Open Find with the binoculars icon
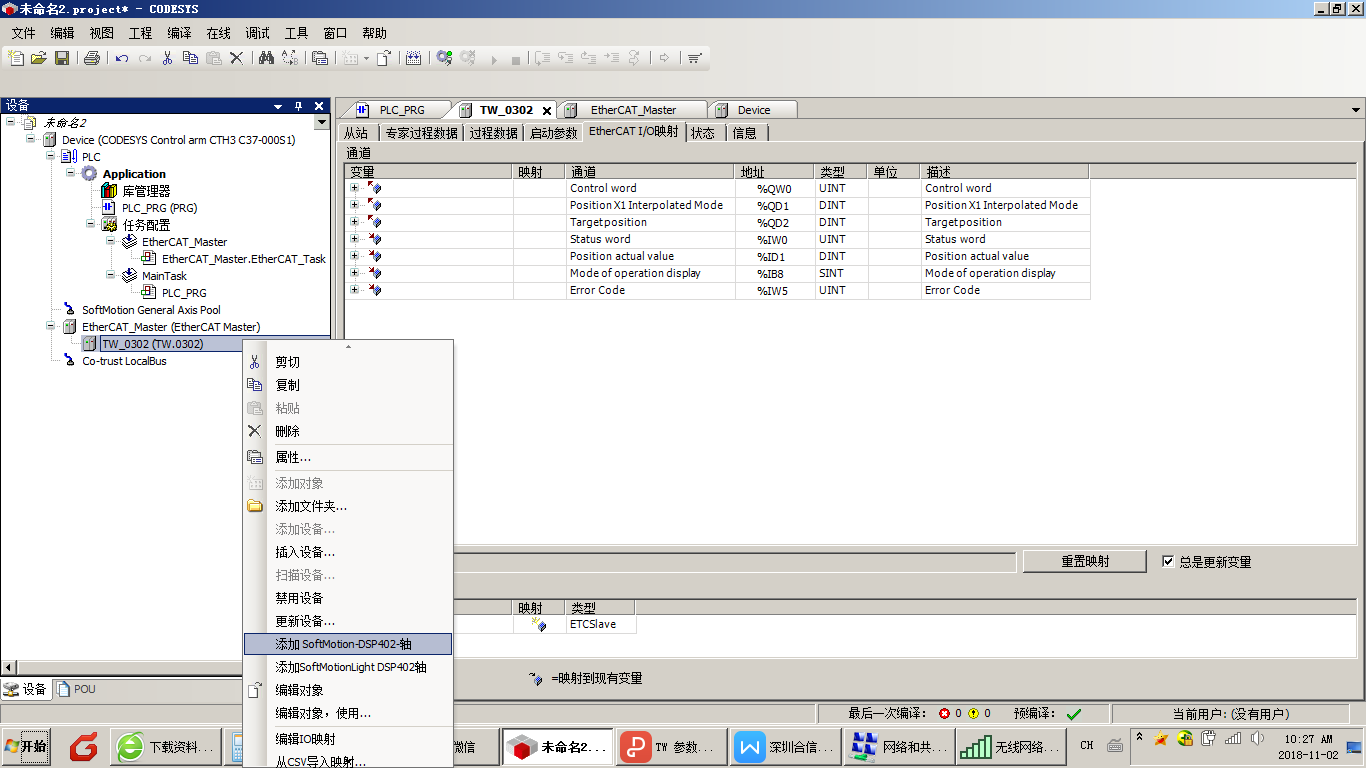Screen dimensions: 1366x768 266,58
